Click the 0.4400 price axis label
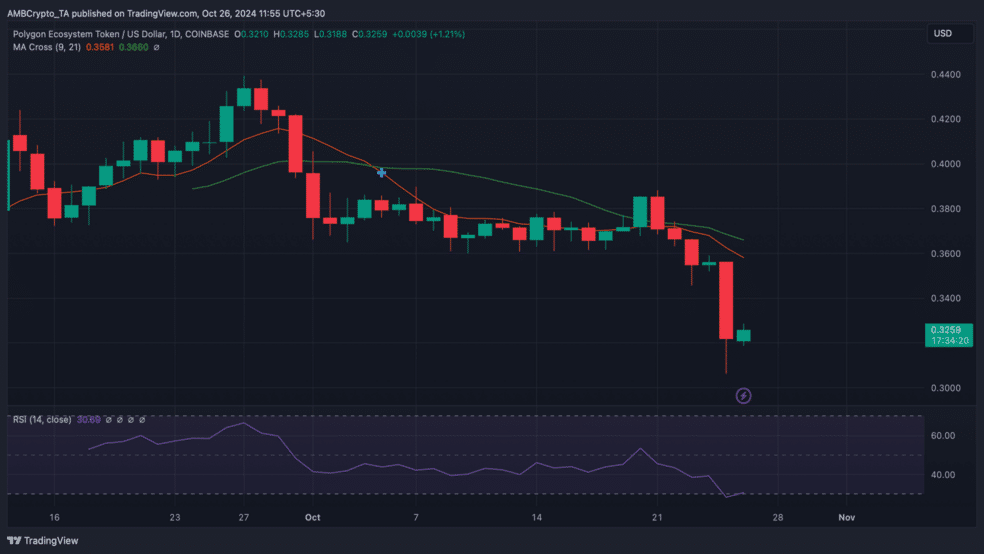Viewport: 984px width, 554px height. (x=945, y=75)
